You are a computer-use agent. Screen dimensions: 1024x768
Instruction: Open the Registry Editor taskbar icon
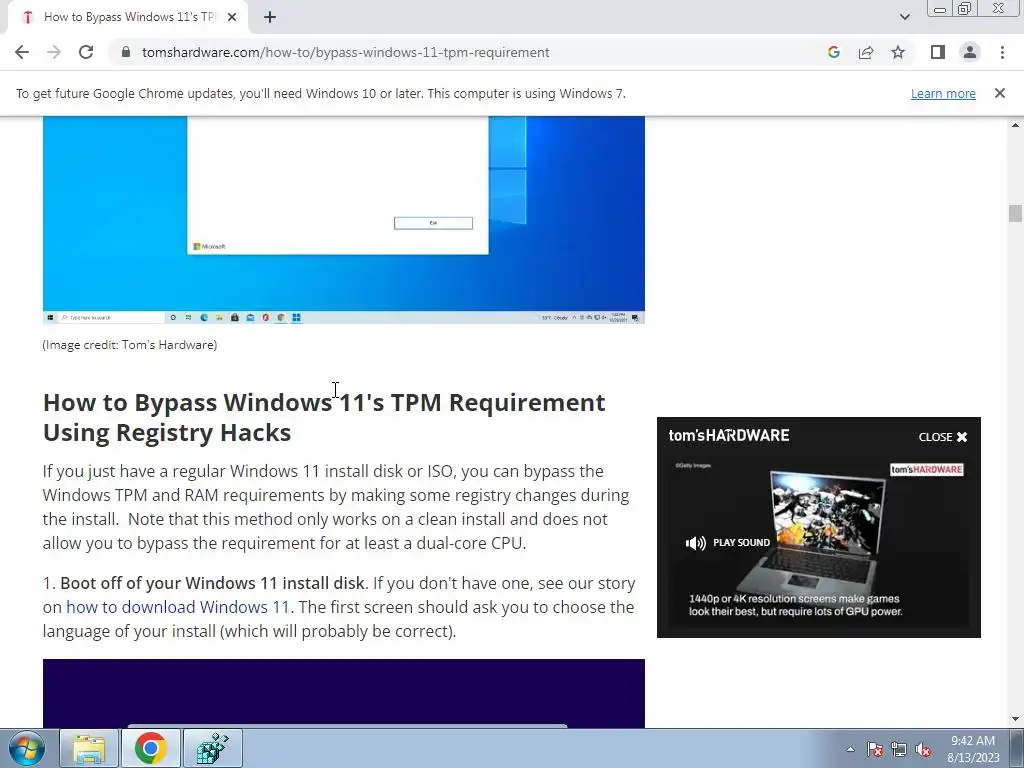point(213,748)
